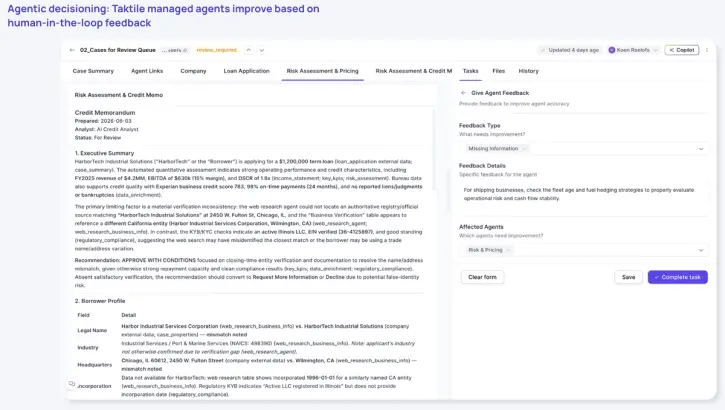The height and width of the screenshot is (410, 725).
Task: Click the Credit Memorandum title
Action: click(105, 113)
